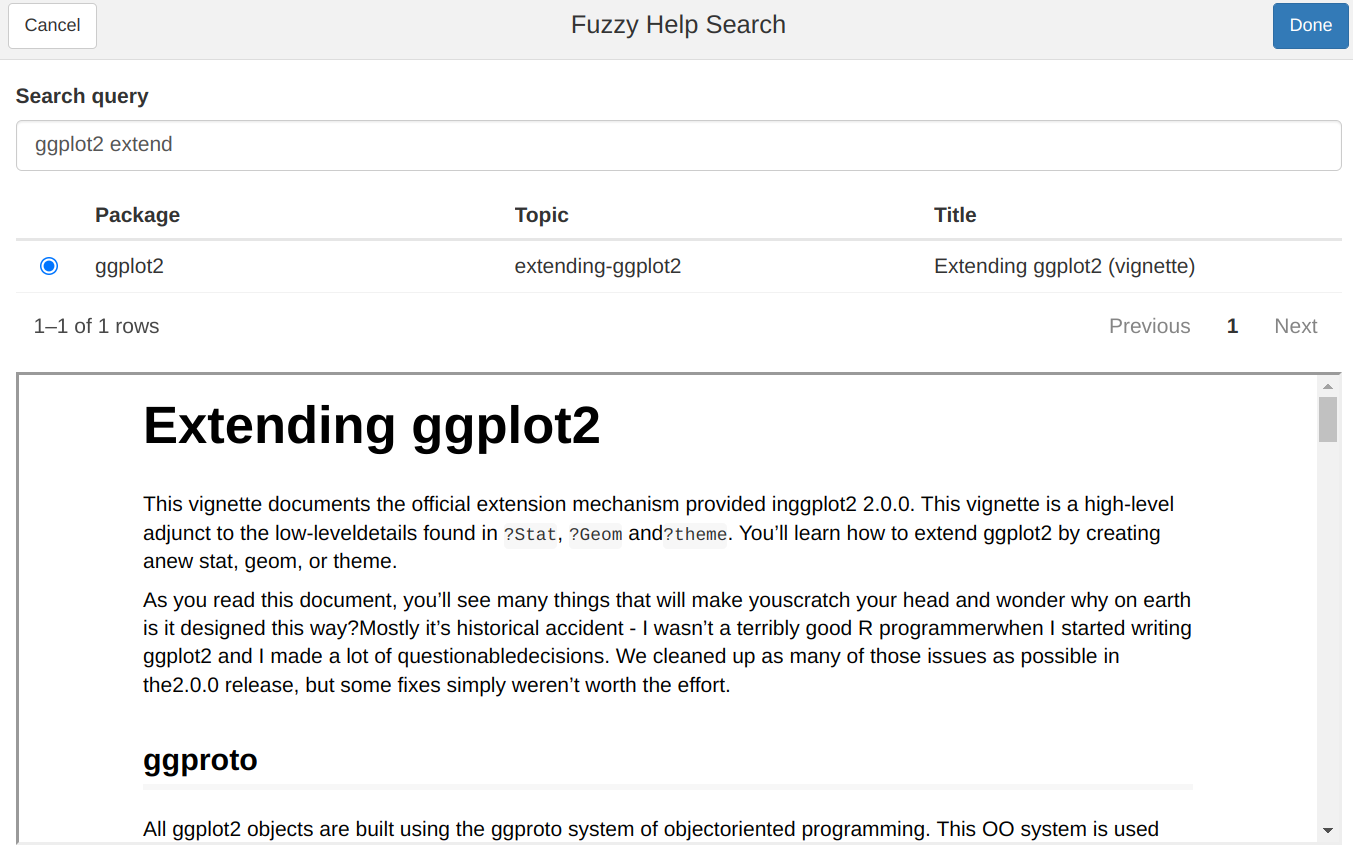Focus the Search query input field
The height and width of the screenshot is (861, 1353).
678,146
